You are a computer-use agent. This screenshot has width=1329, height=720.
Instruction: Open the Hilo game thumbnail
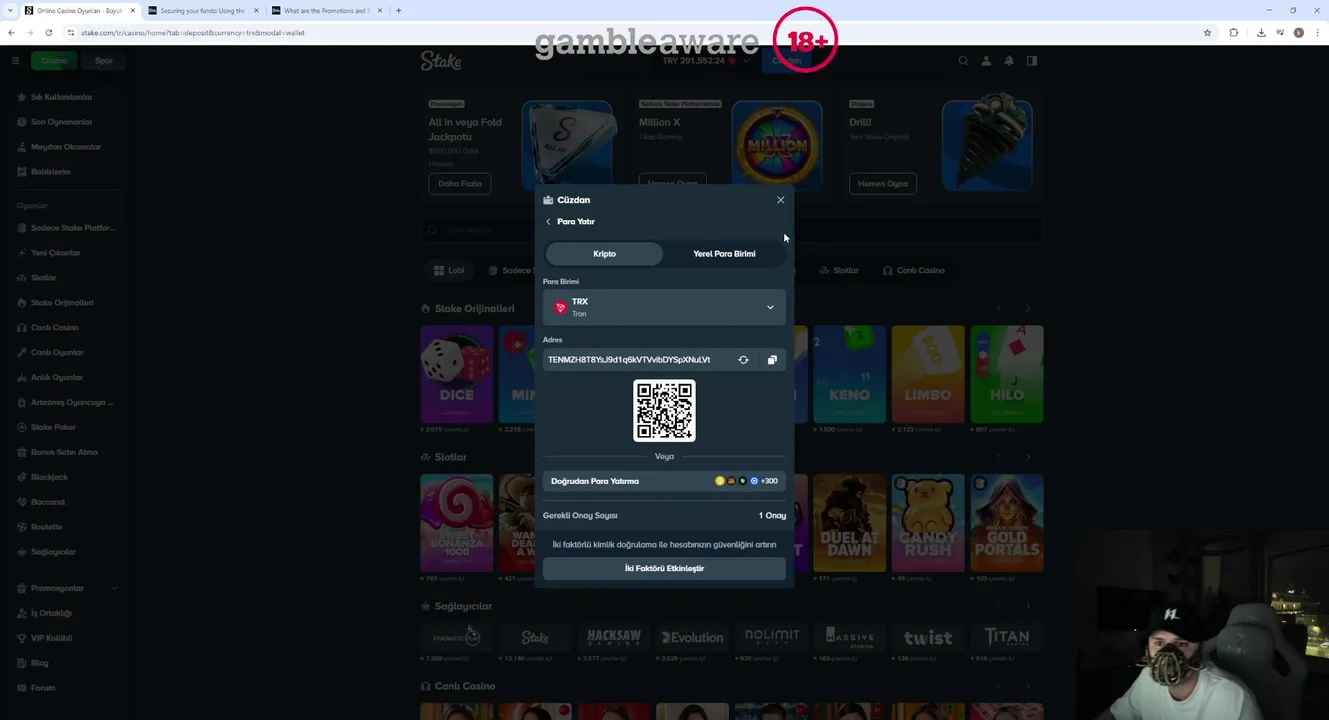point(1007,375)
